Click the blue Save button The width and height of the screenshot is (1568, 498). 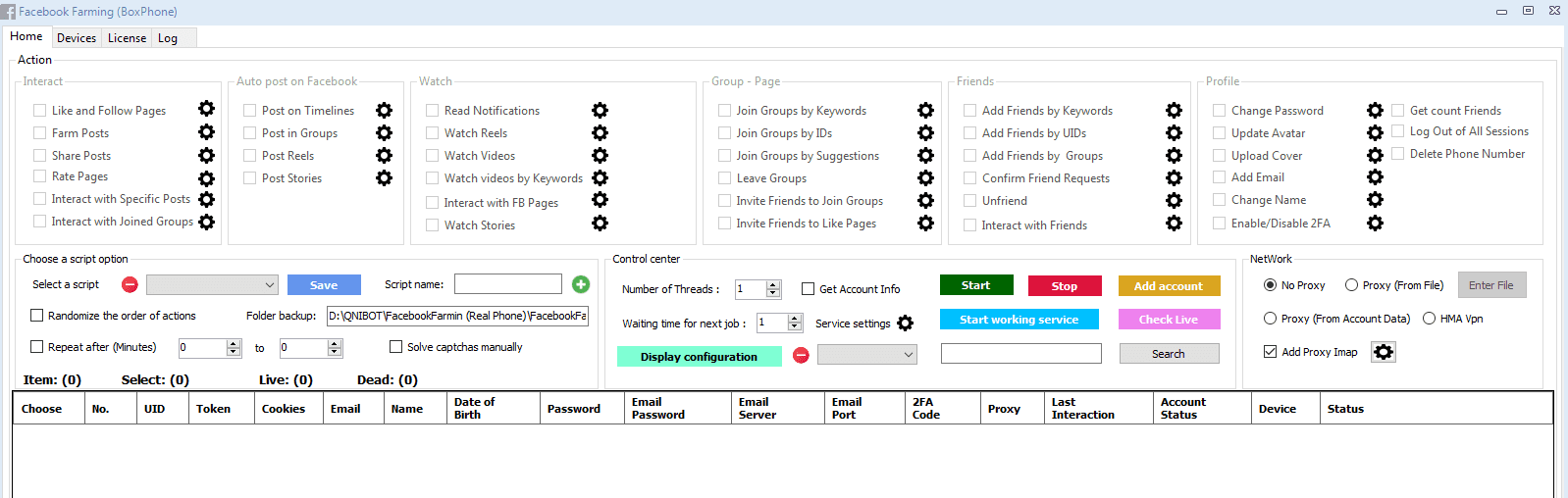pos(324,285)
